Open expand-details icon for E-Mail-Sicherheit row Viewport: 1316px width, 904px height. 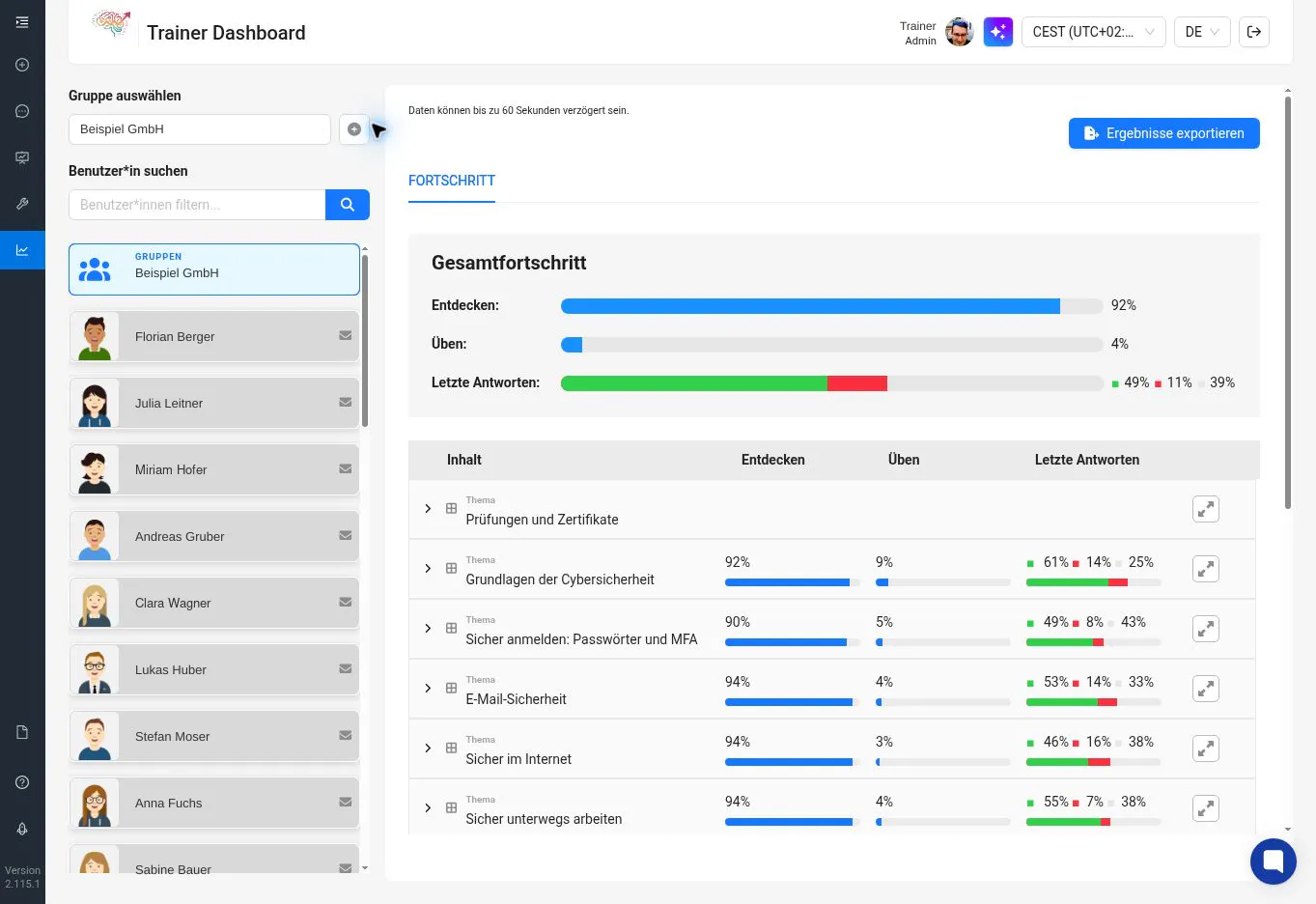(x=1206, y=689)
